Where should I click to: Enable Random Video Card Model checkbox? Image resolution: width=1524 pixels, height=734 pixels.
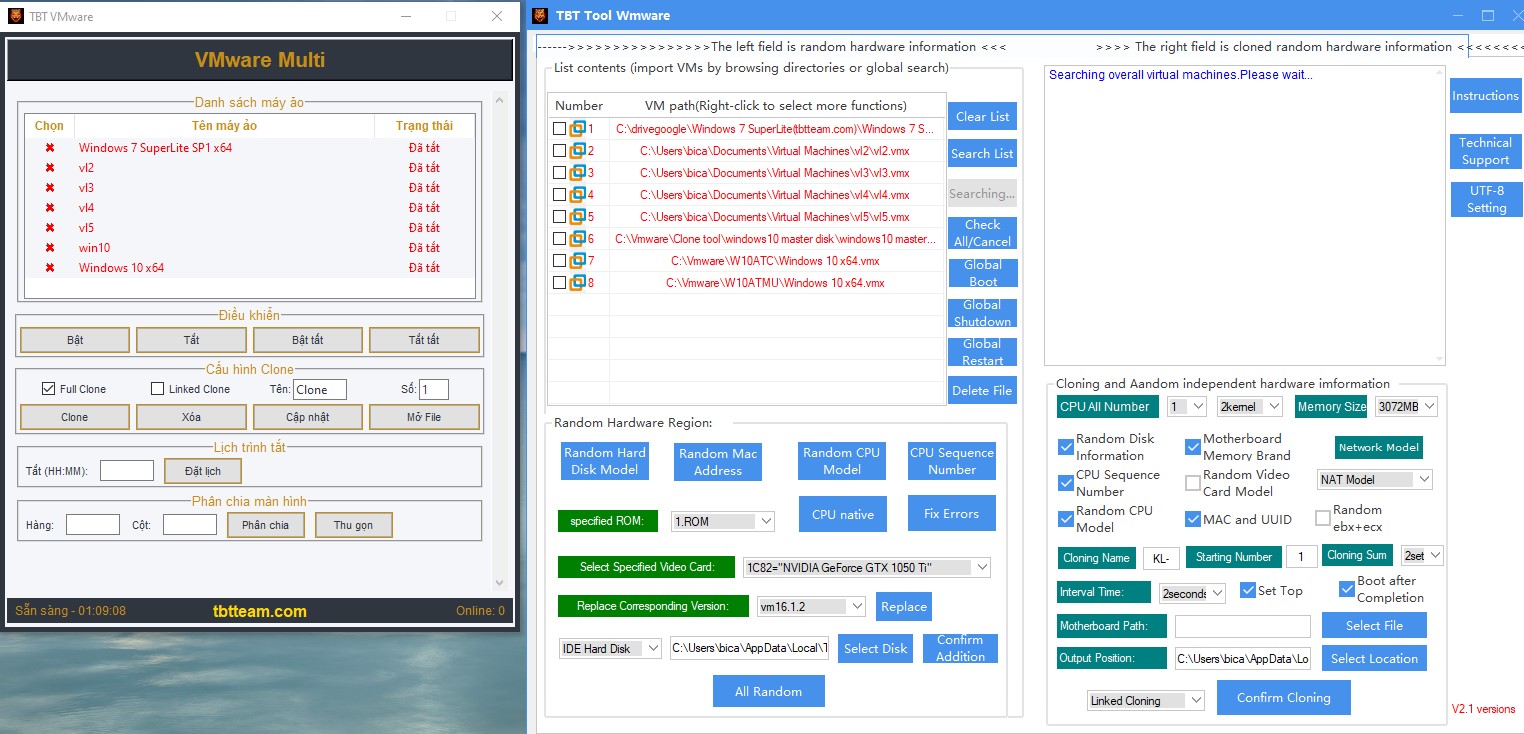tap(1193, 483)
